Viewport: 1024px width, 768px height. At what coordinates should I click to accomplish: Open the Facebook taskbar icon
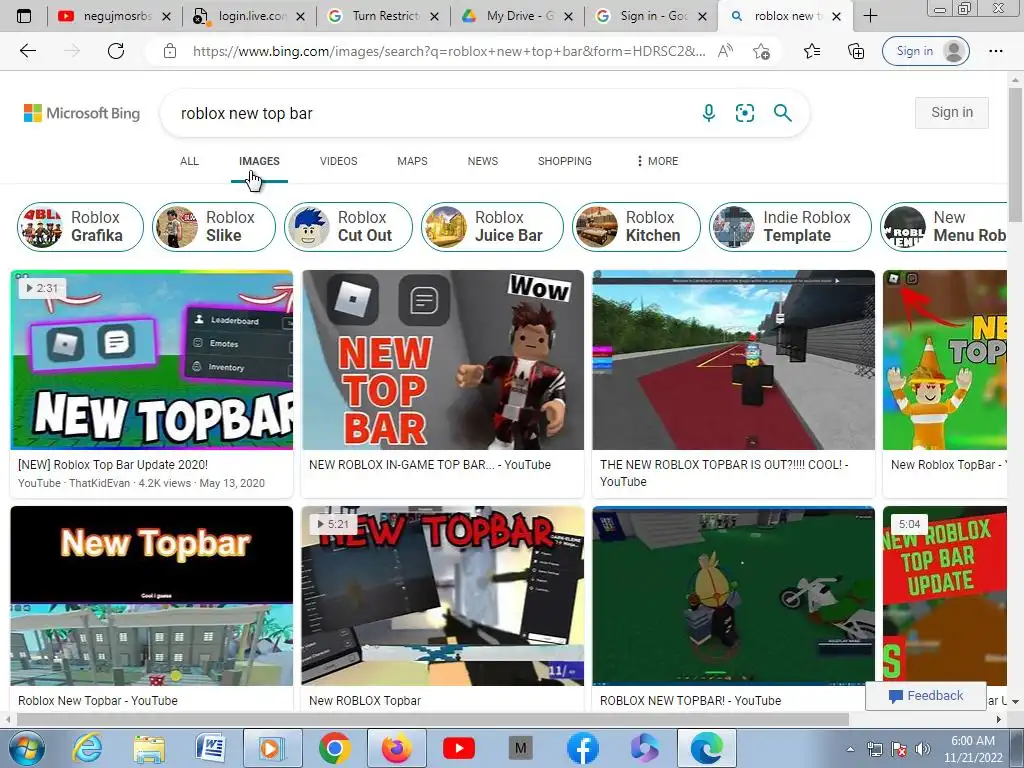point(583,748)
